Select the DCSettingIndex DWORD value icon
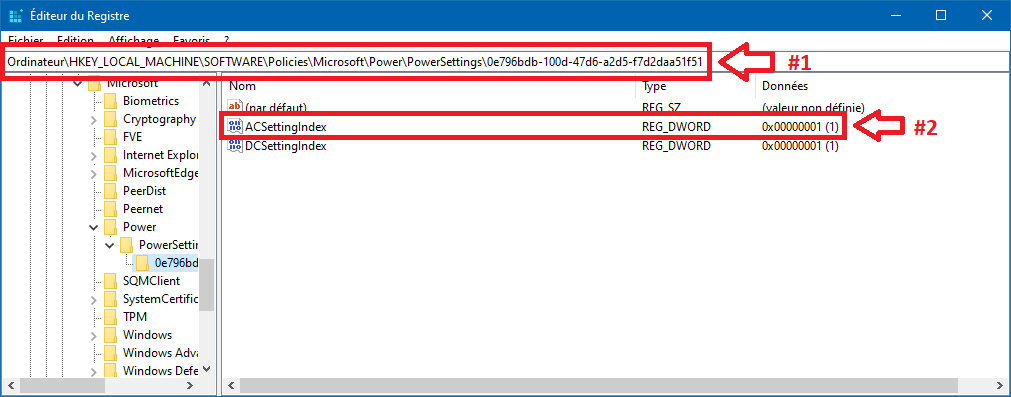Viewport: 1011px width, 397px height. tap(235, 146)
